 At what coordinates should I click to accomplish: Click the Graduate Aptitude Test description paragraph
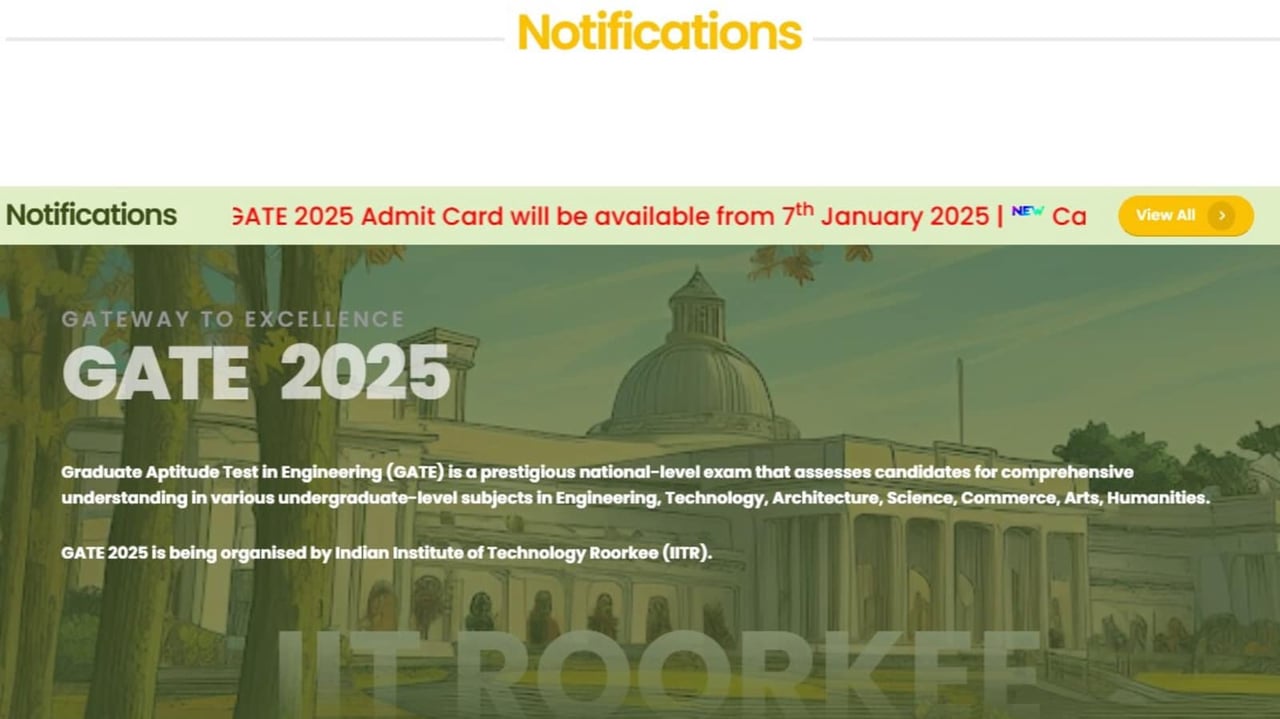[635, 484]
